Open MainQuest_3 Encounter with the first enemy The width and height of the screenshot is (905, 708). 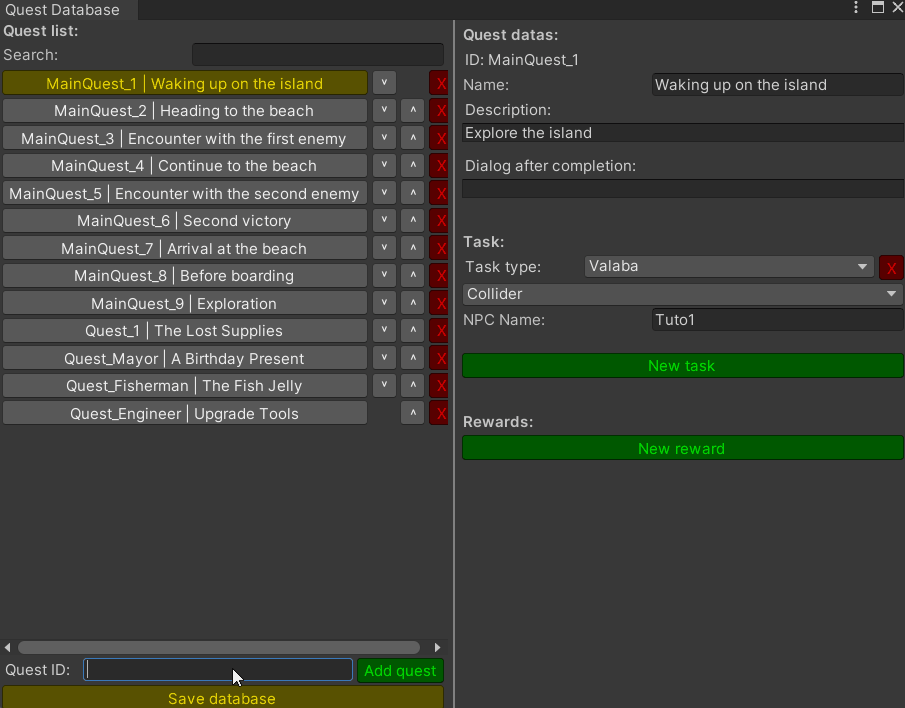(x=185, y=138)
